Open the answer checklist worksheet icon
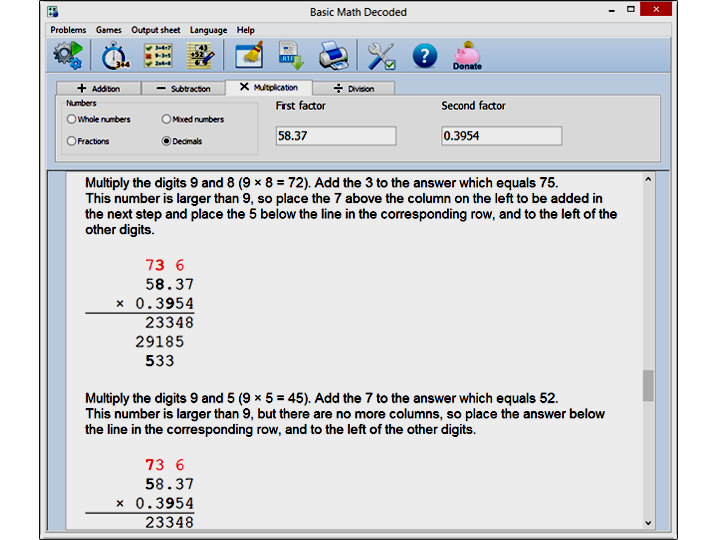The width and height of the screenshot is (720, 540). pyautogui.click(x=158, y=56)
